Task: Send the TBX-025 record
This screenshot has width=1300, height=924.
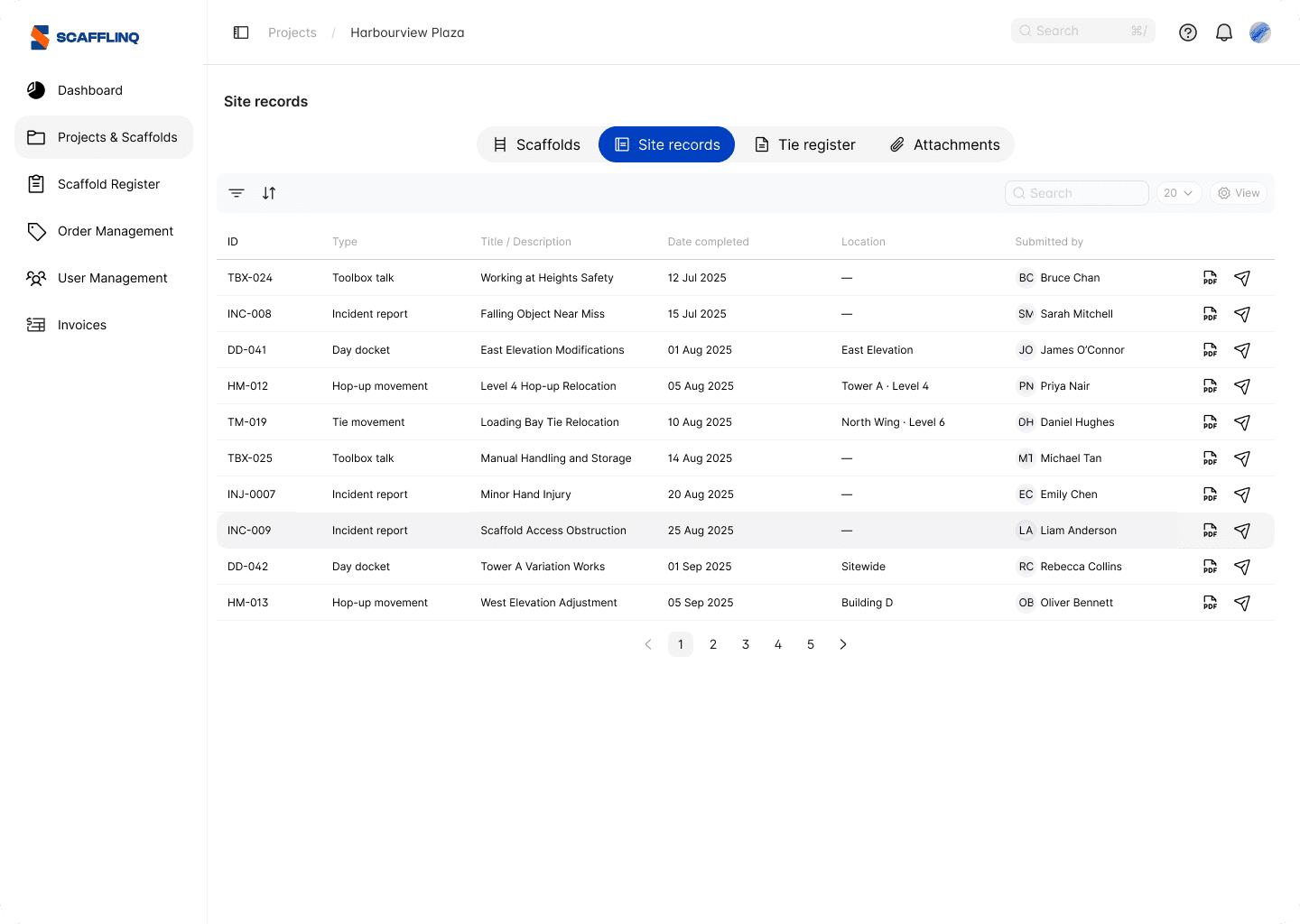Action: coord(1242,458)
